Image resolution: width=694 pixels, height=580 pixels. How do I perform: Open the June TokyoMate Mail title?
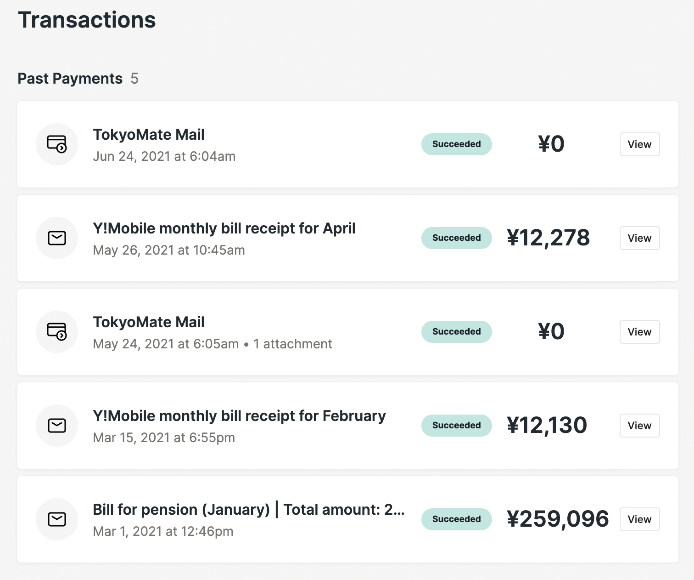tap(149, 135)
